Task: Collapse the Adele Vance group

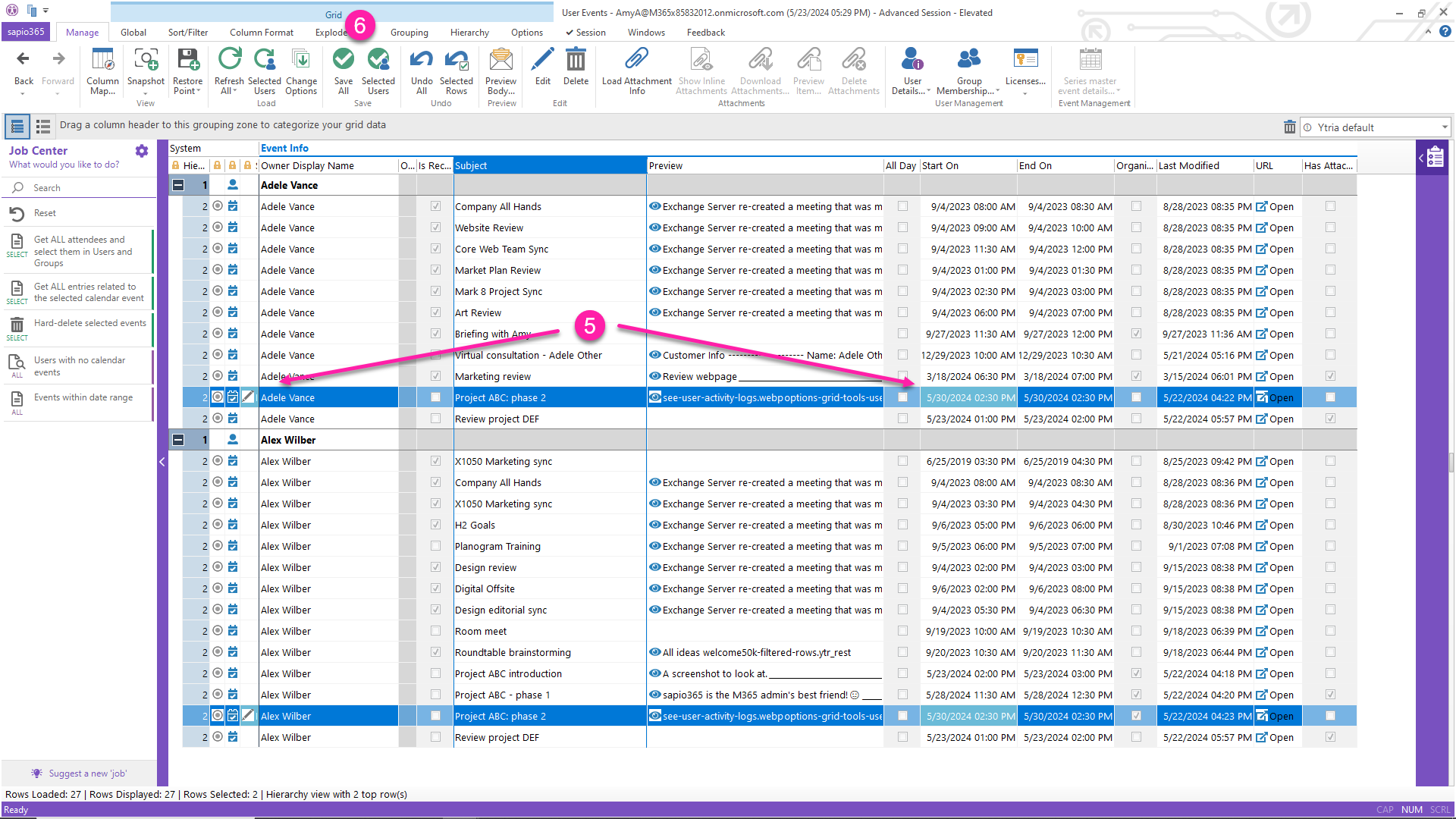Action: coord(178,185)
